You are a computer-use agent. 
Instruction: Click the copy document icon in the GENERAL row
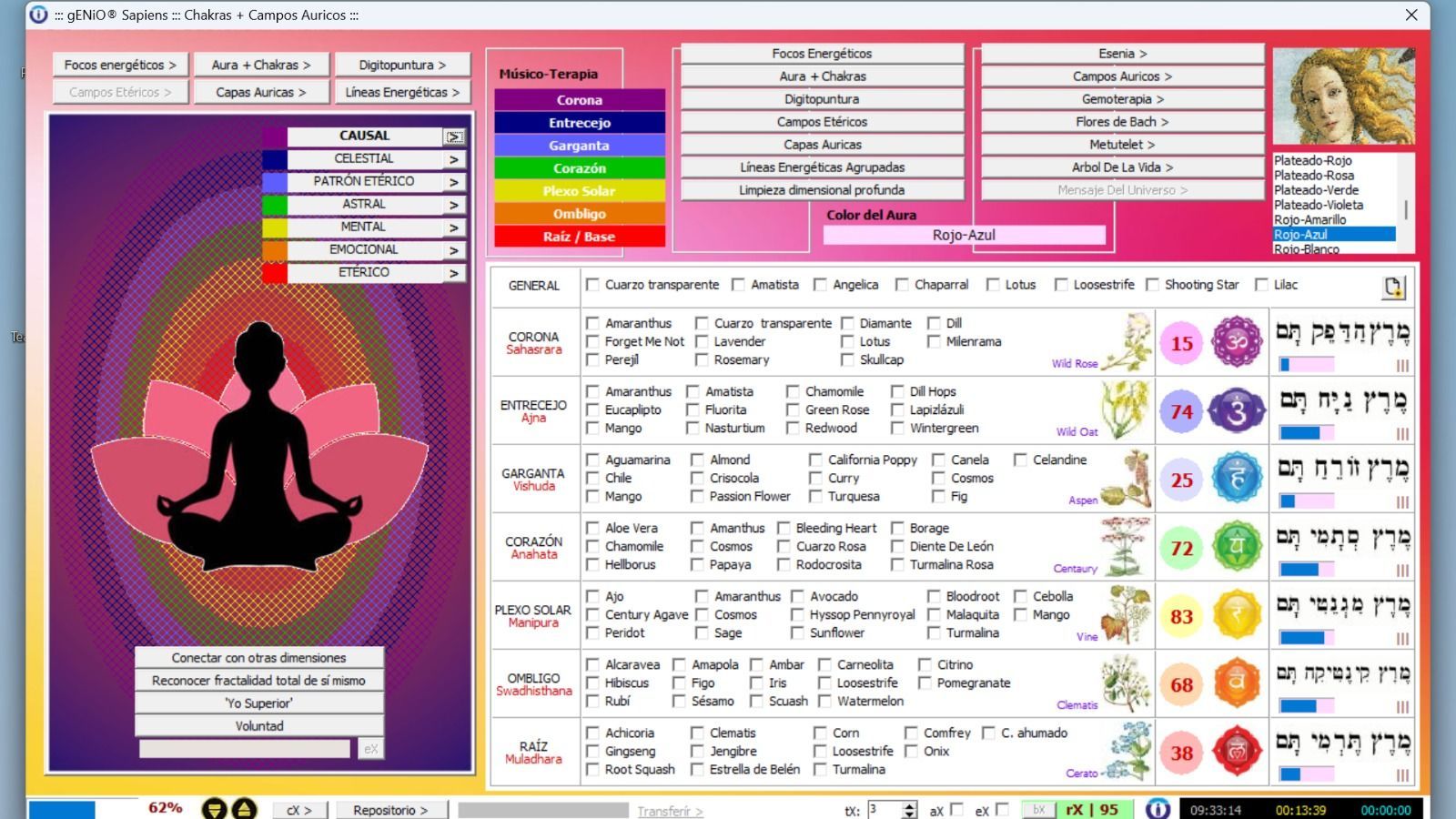click(x=1393, y=287)
